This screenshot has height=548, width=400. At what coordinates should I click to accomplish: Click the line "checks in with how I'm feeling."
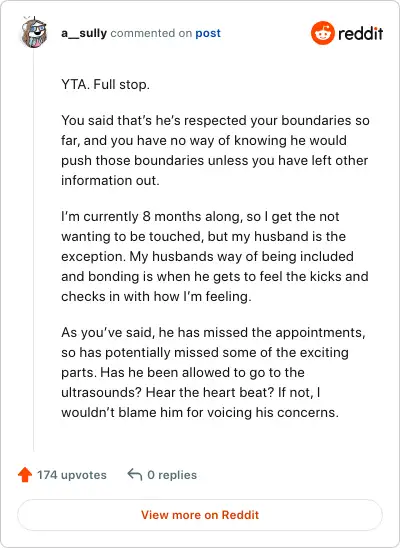(156, 296)
